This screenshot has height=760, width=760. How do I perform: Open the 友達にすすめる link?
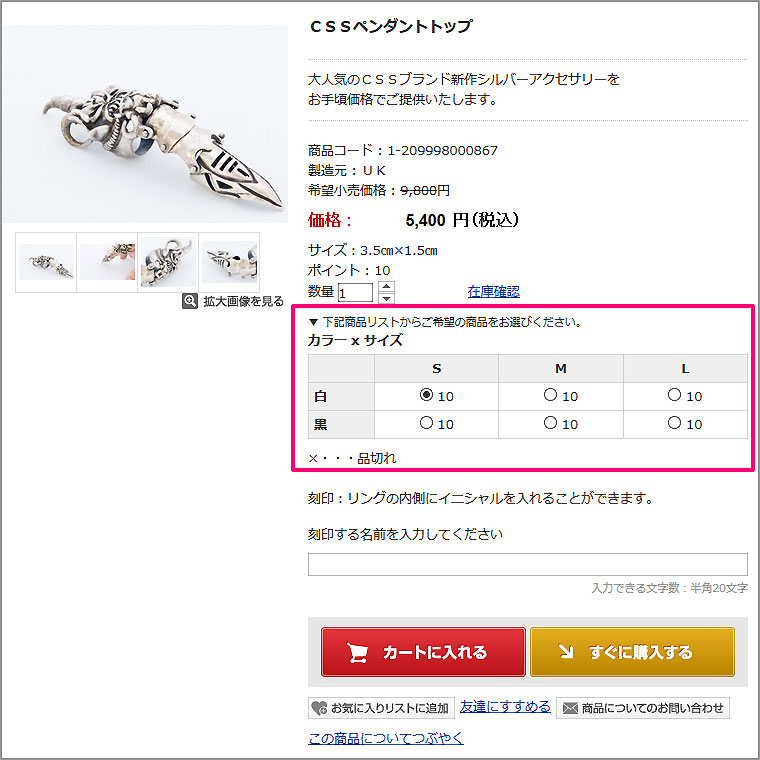coord(505,707)
